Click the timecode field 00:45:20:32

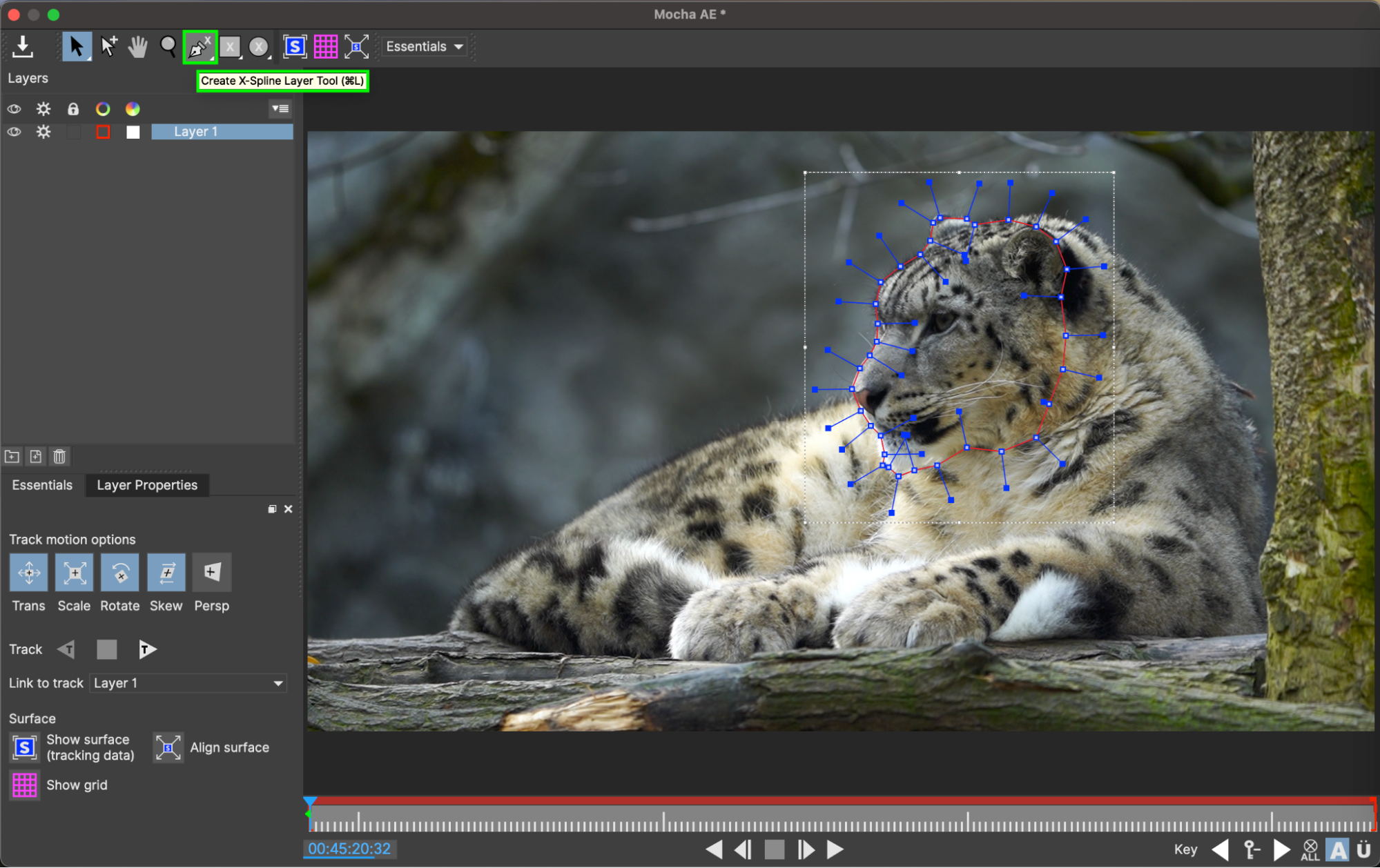point(349,849)
